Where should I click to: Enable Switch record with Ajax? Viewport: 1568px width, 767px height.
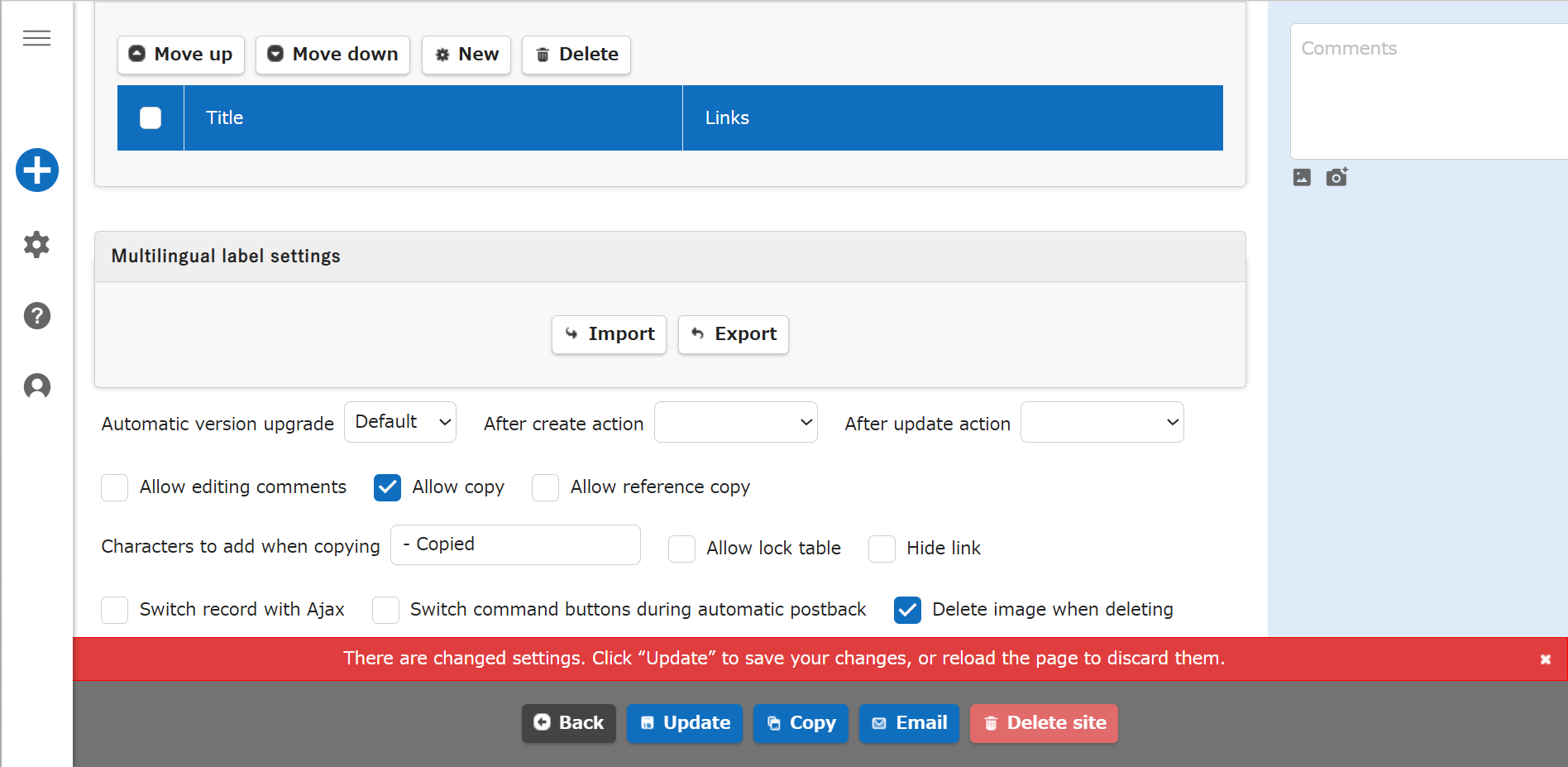pyautogui.click(x=114, y=610)
